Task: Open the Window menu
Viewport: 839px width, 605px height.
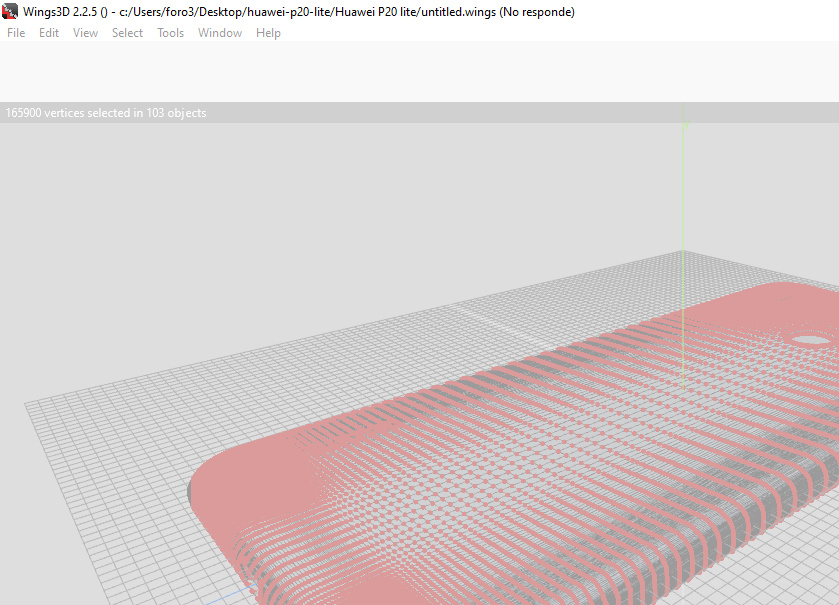Action: pyautogui.click(x=220, y=33)
